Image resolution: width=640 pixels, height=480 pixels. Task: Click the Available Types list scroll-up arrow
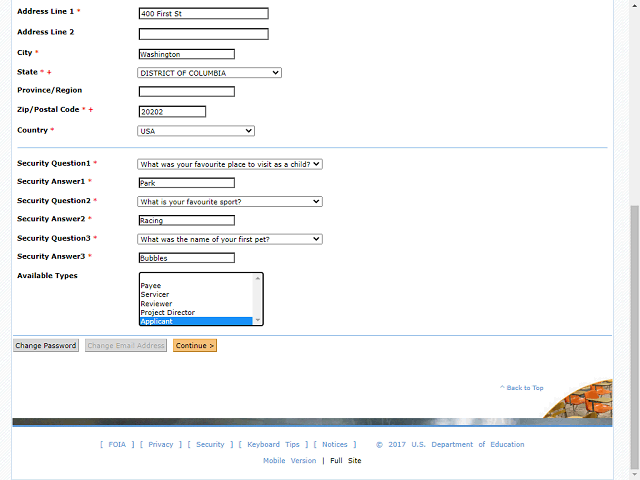coord(258,278)
